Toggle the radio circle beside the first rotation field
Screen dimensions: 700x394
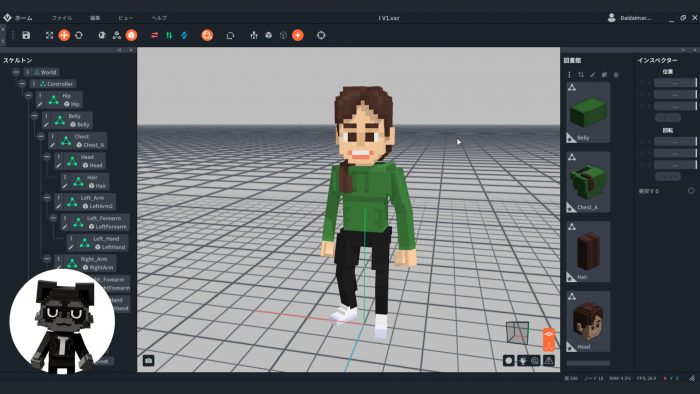coord(643,141)
